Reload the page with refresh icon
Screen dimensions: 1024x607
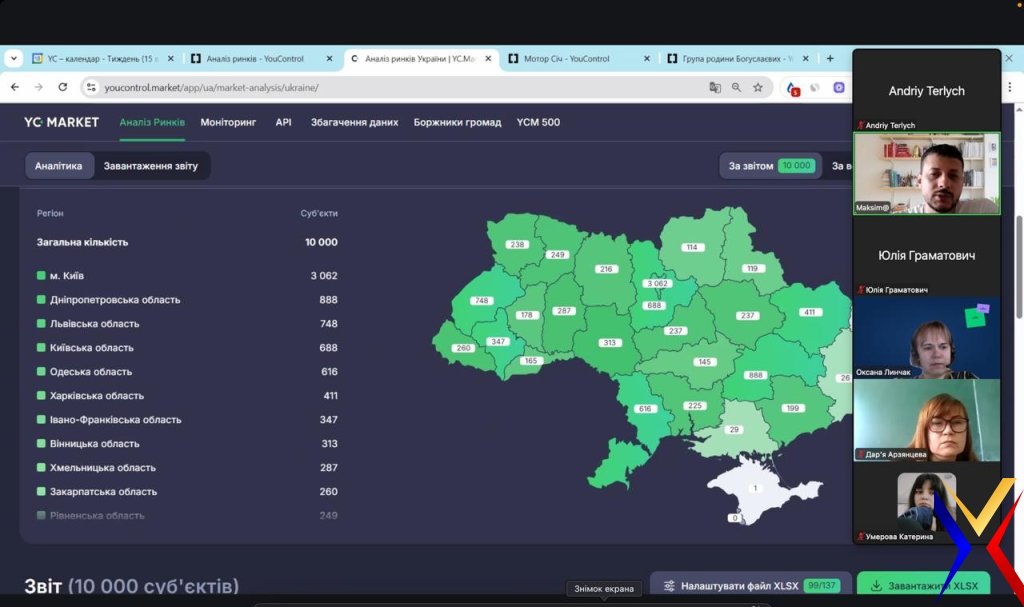click(x=63, y=87)
